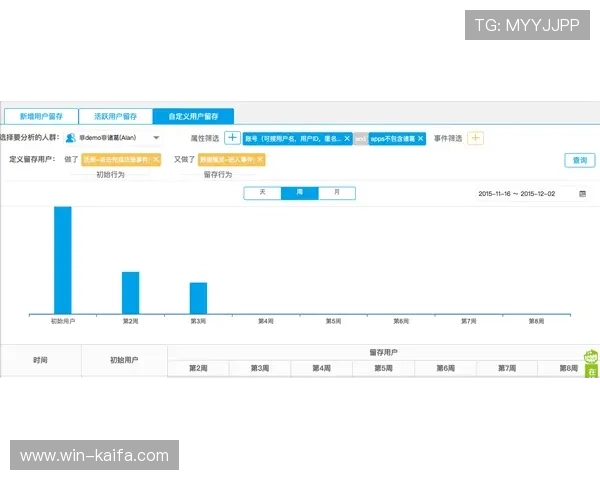This screenshot has height=480, width=600.
Task: Click the 第4周 table column header
Action: 321,368
